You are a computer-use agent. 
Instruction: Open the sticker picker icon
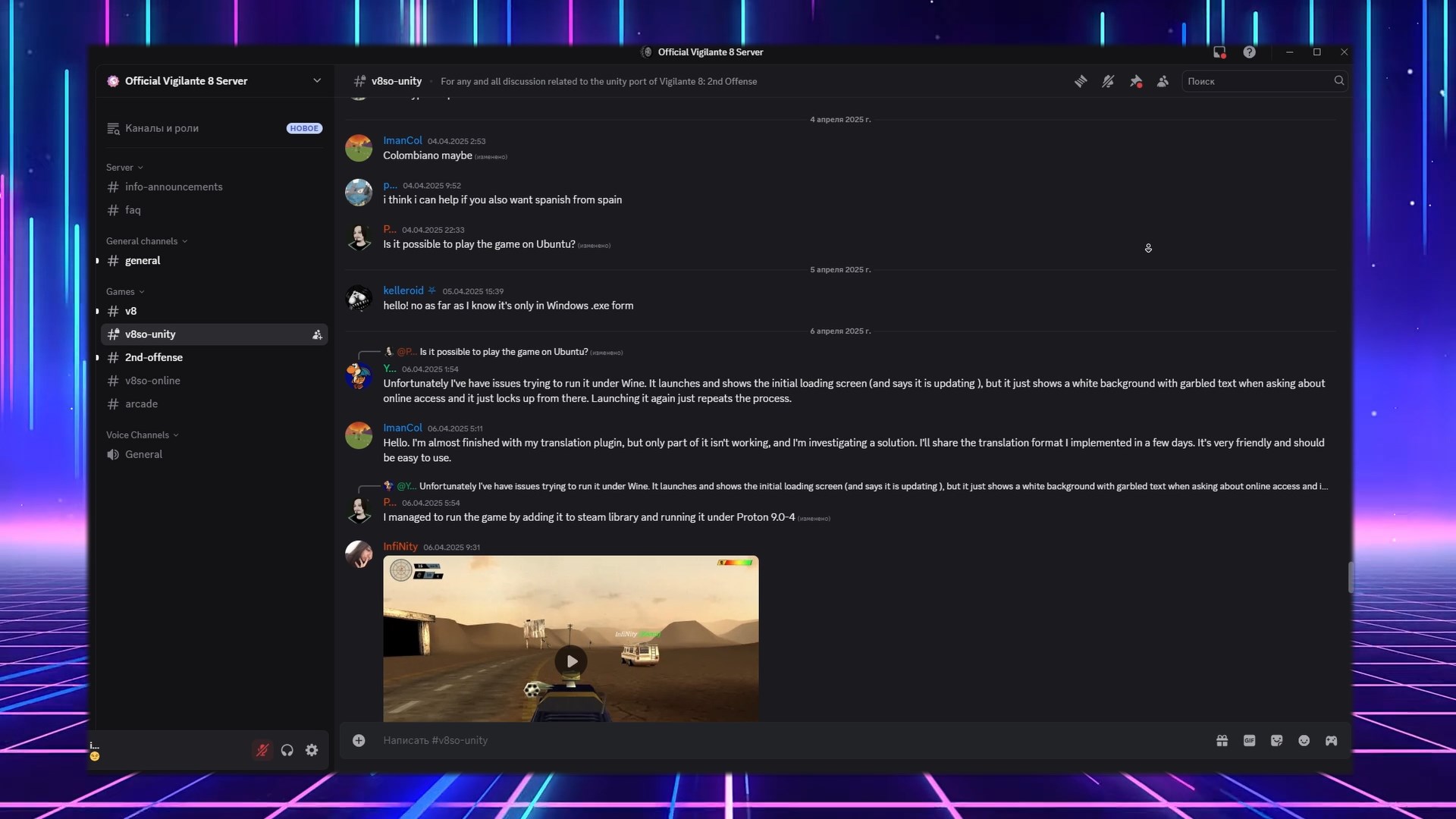[1276, 741]
